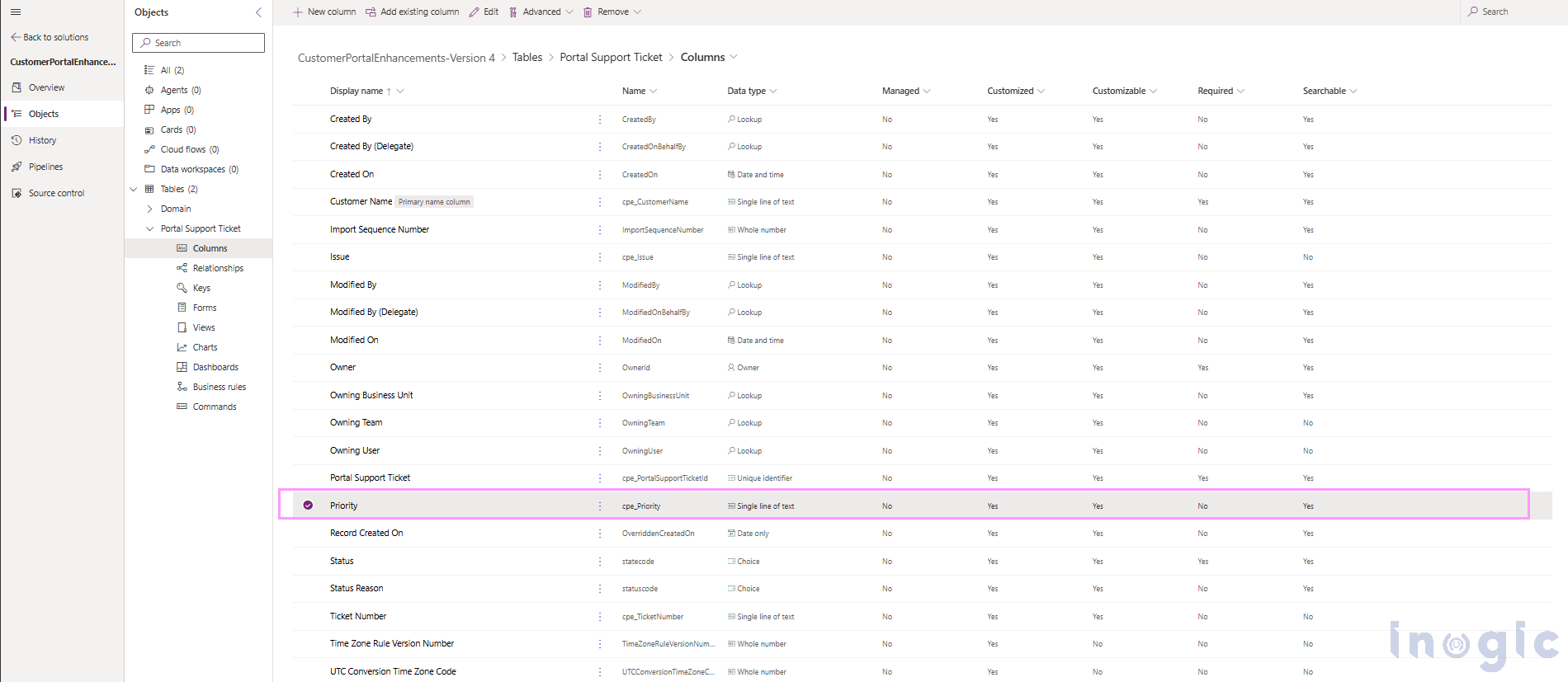
Task: Go back to solutions
Action: [50, 37]
